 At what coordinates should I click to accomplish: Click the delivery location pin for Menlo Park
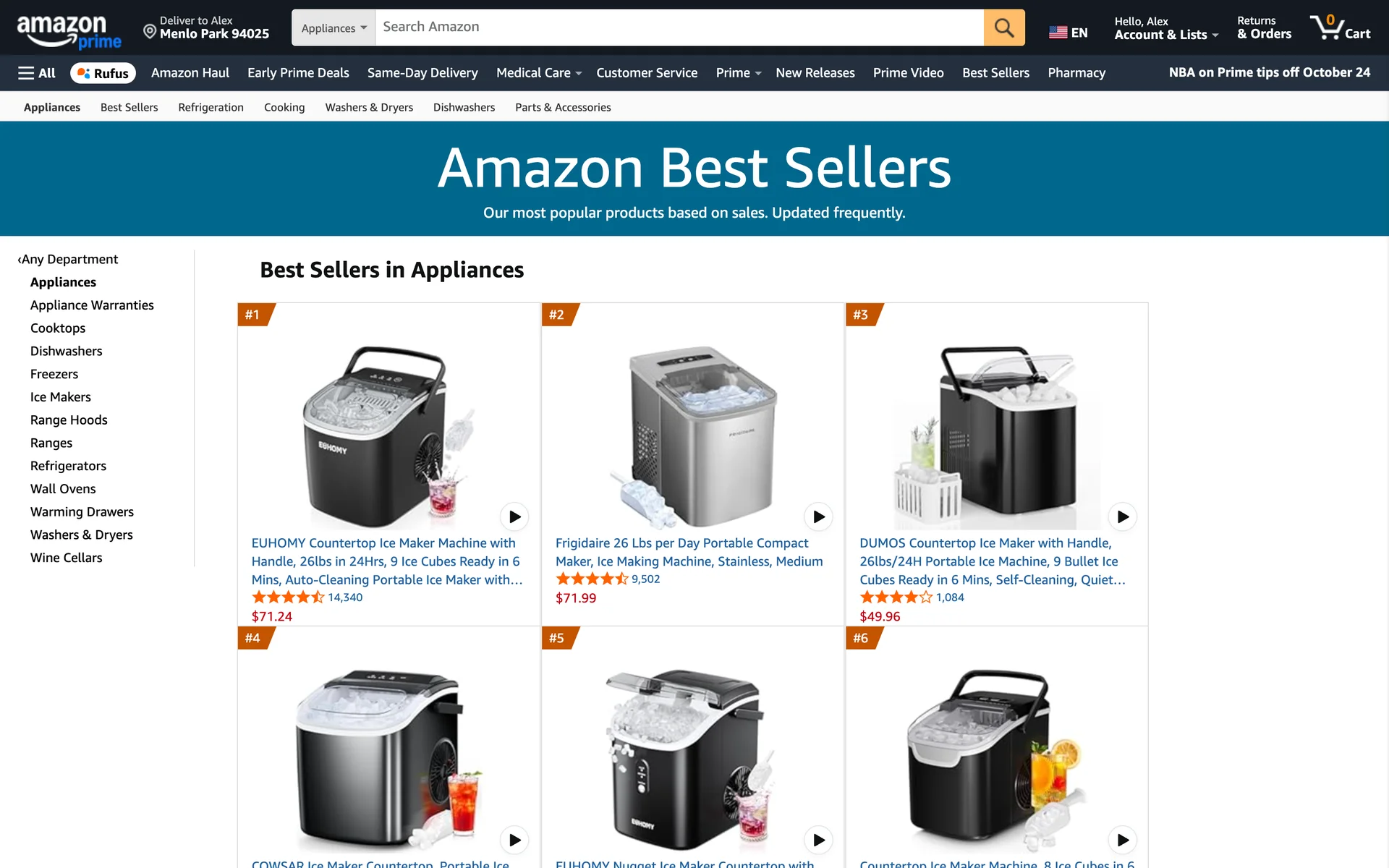(x=150, y=31)
